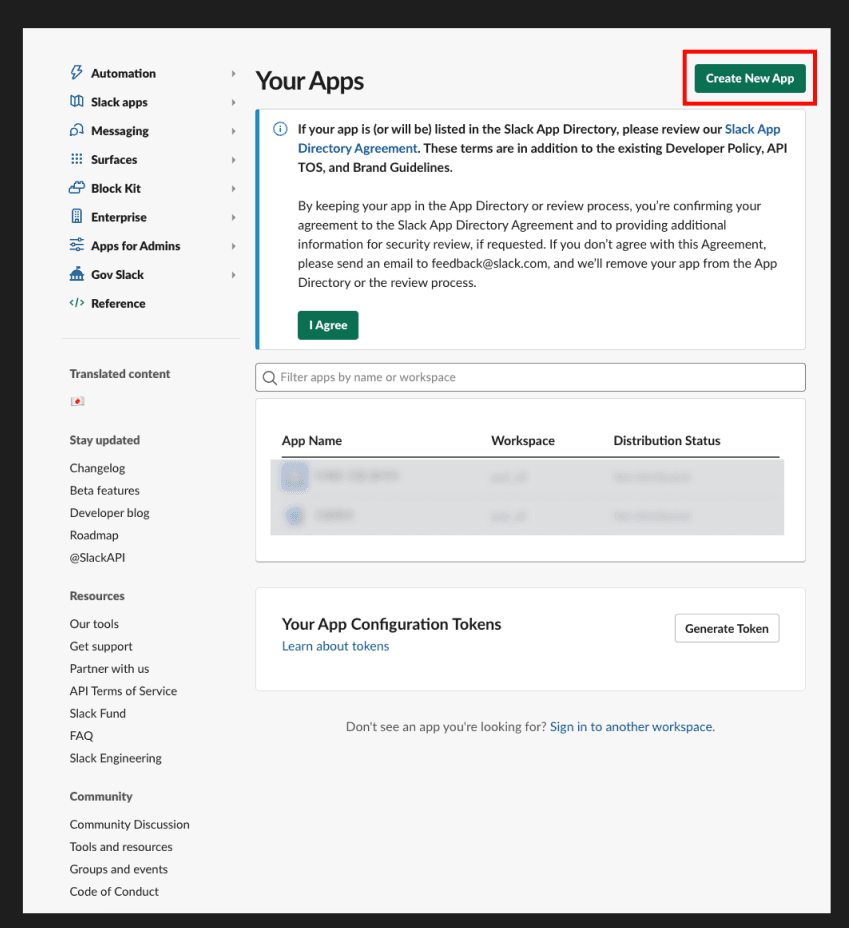Click the Your App Configuration Tokens heading
The image size is (849, 928).
[x=391, y=624]
